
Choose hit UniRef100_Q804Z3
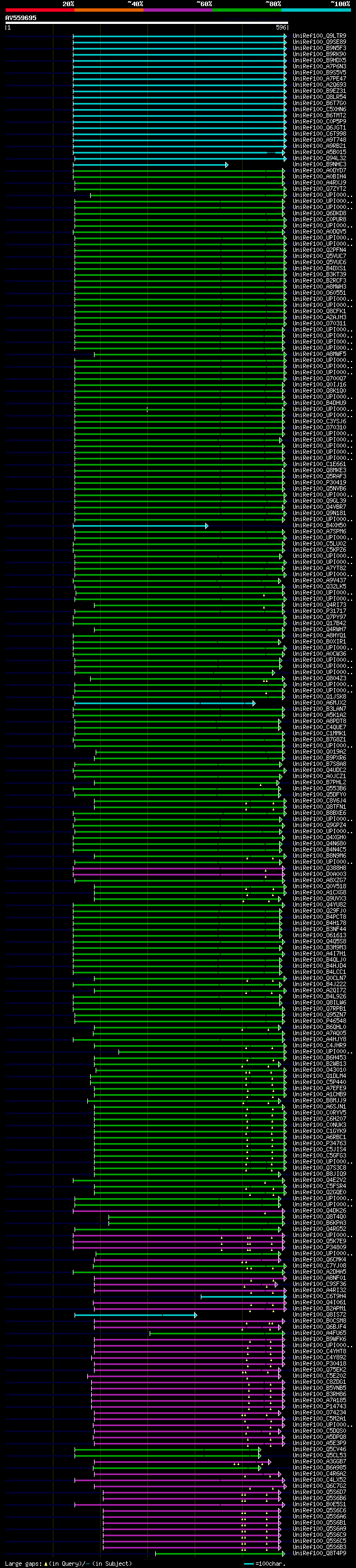319,678
